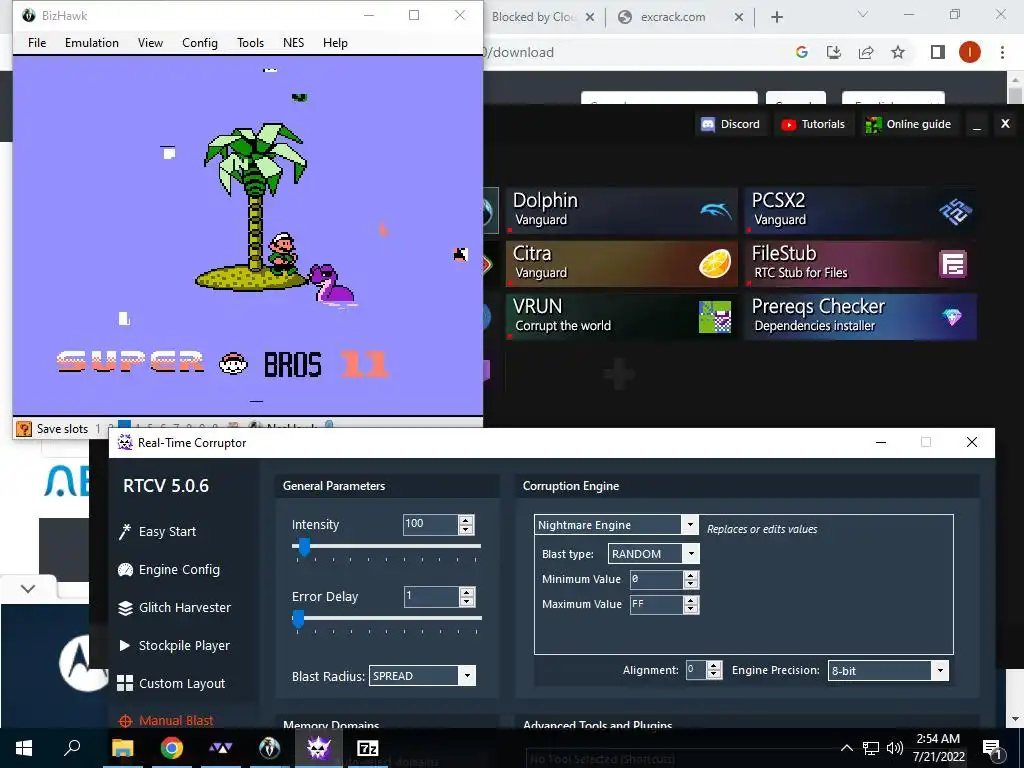Click the Error Delay slider handle
The image size is (1024, 768).
point(298,618)
